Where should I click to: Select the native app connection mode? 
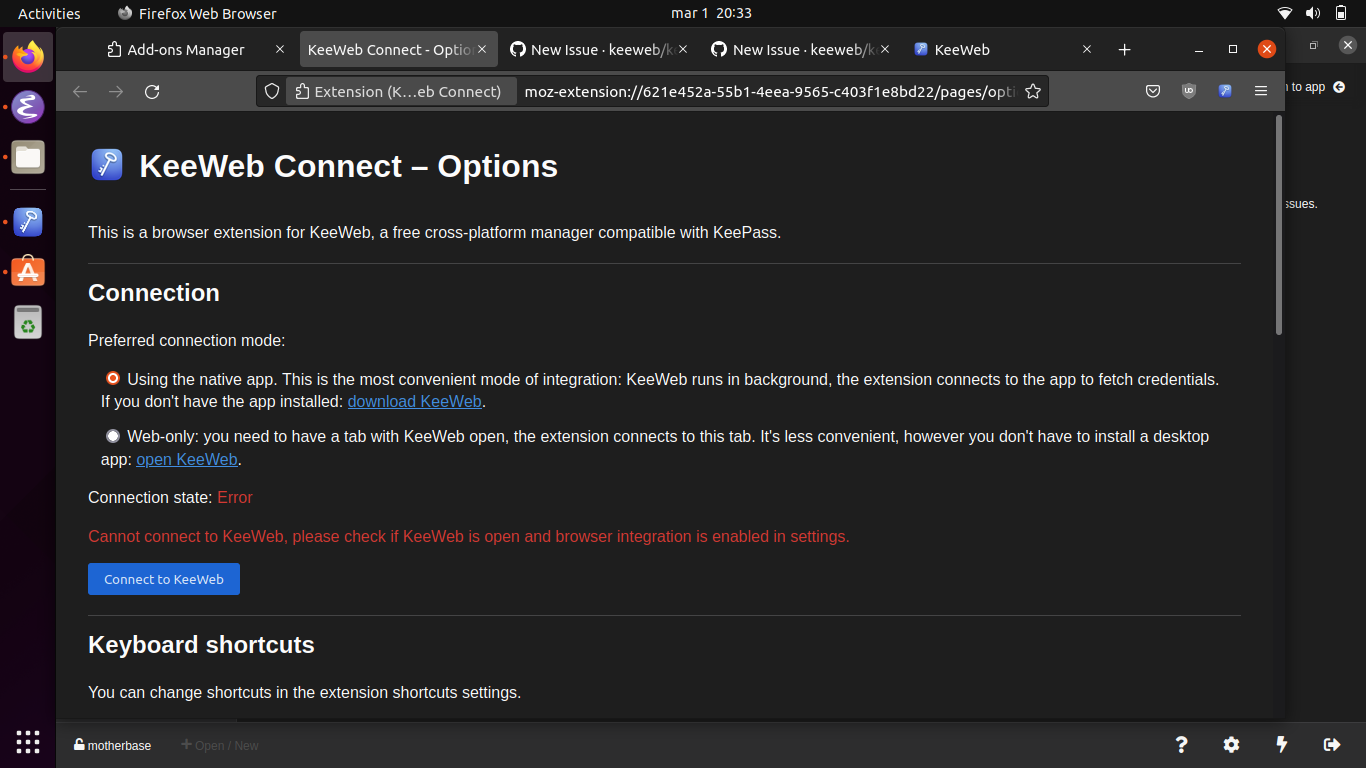tap(112, 378)
